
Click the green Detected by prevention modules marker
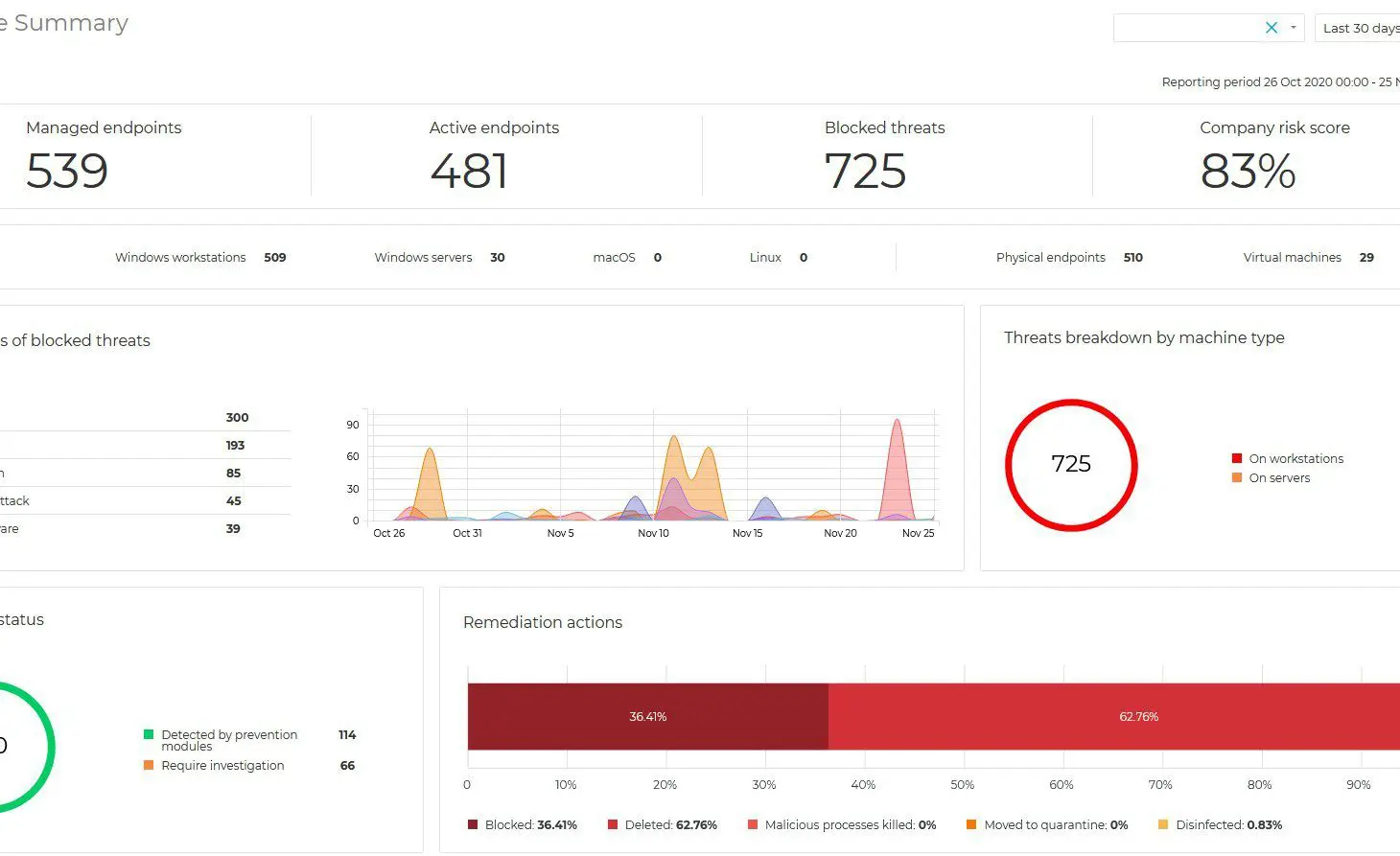tap(148, 734)
